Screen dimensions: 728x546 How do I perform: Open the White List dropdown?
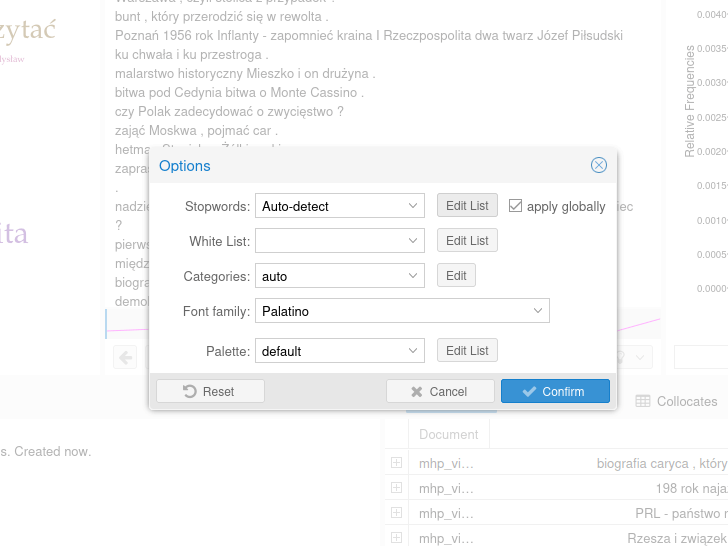[340, 240]
